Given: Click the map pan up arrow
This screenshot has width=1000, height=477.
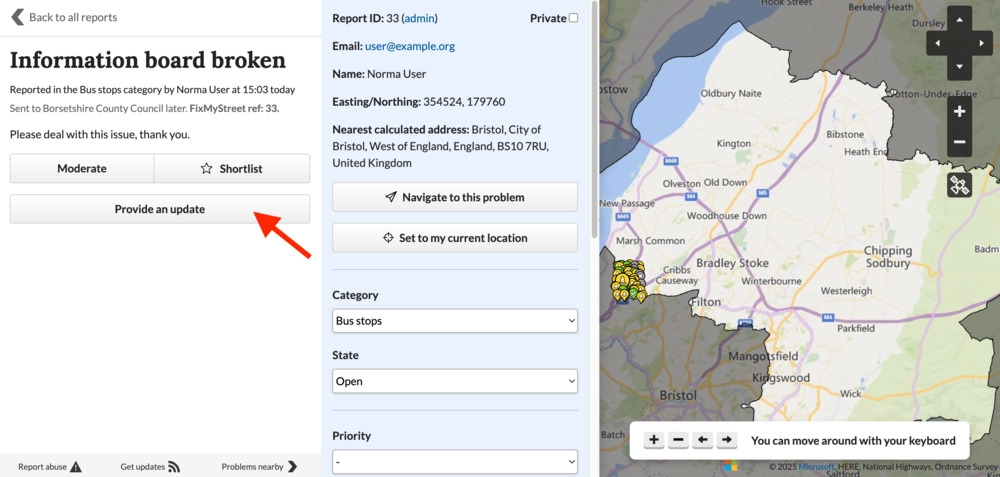Looking at the screenshot, I should coord(959,20).
